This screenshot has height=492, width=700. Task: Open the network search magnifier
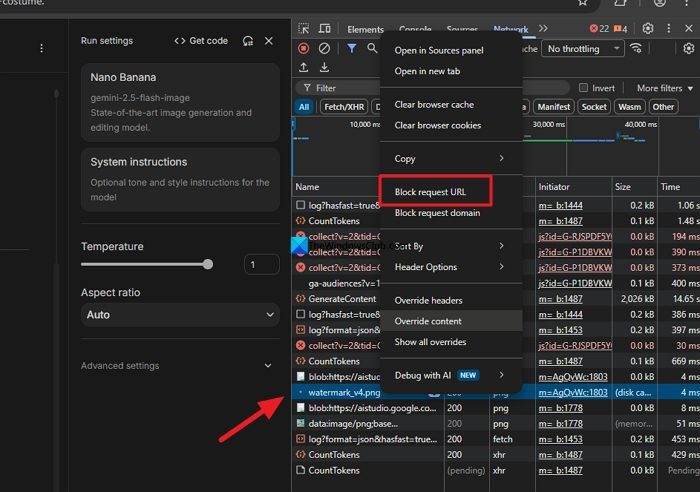point(372,48)
